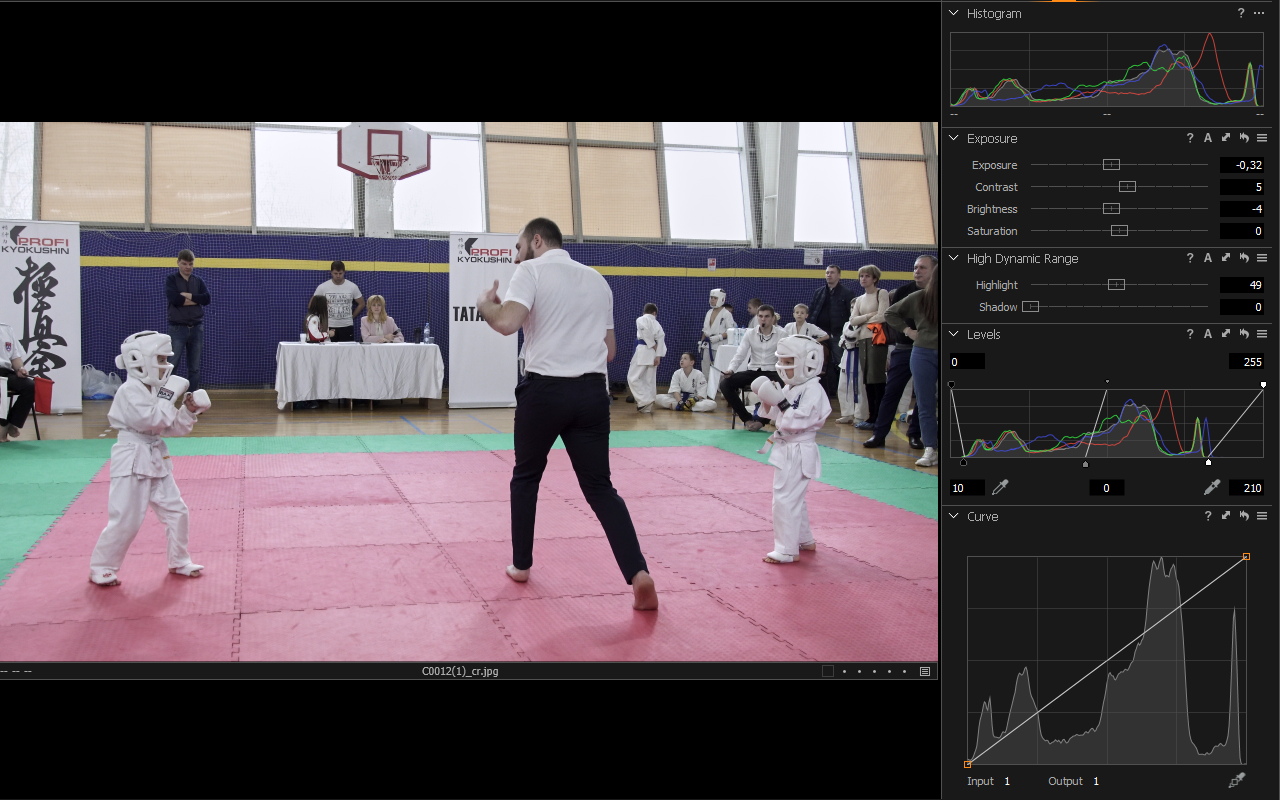Viewport: 1280px width, 800px height.
Task: Apply auto adjust for High Dynamic Range
Action: (x=1208, y=258)
